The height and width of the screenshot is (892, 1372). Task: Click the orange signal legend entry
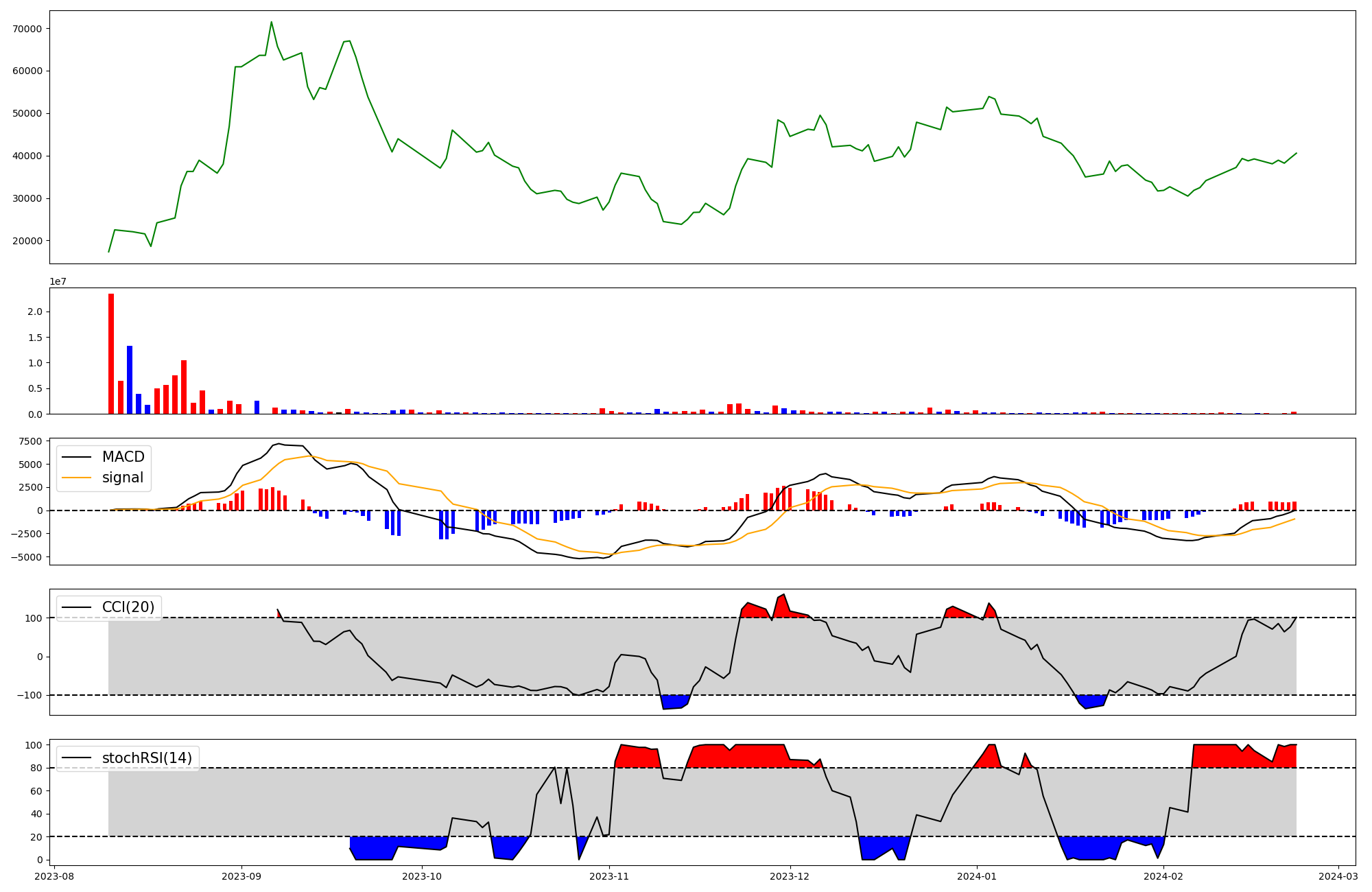point(122,478)
